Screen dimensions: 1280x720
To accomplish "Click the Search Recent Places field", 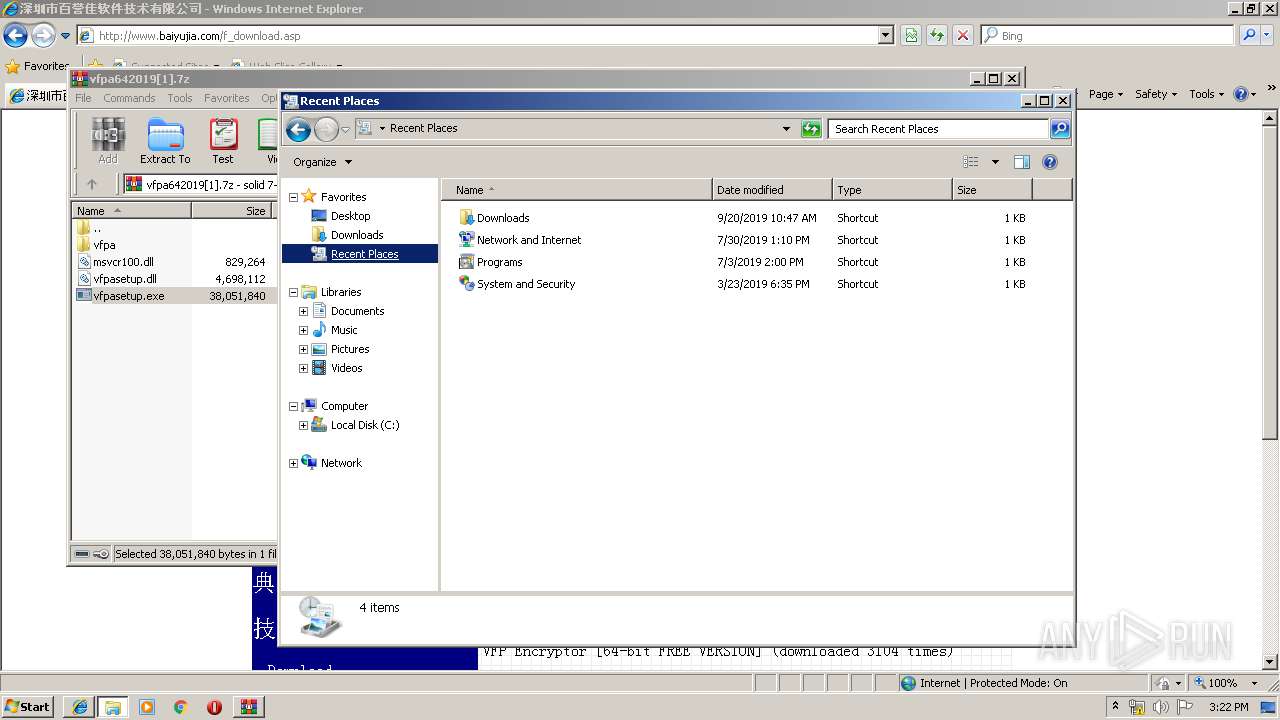I will 939,129.
